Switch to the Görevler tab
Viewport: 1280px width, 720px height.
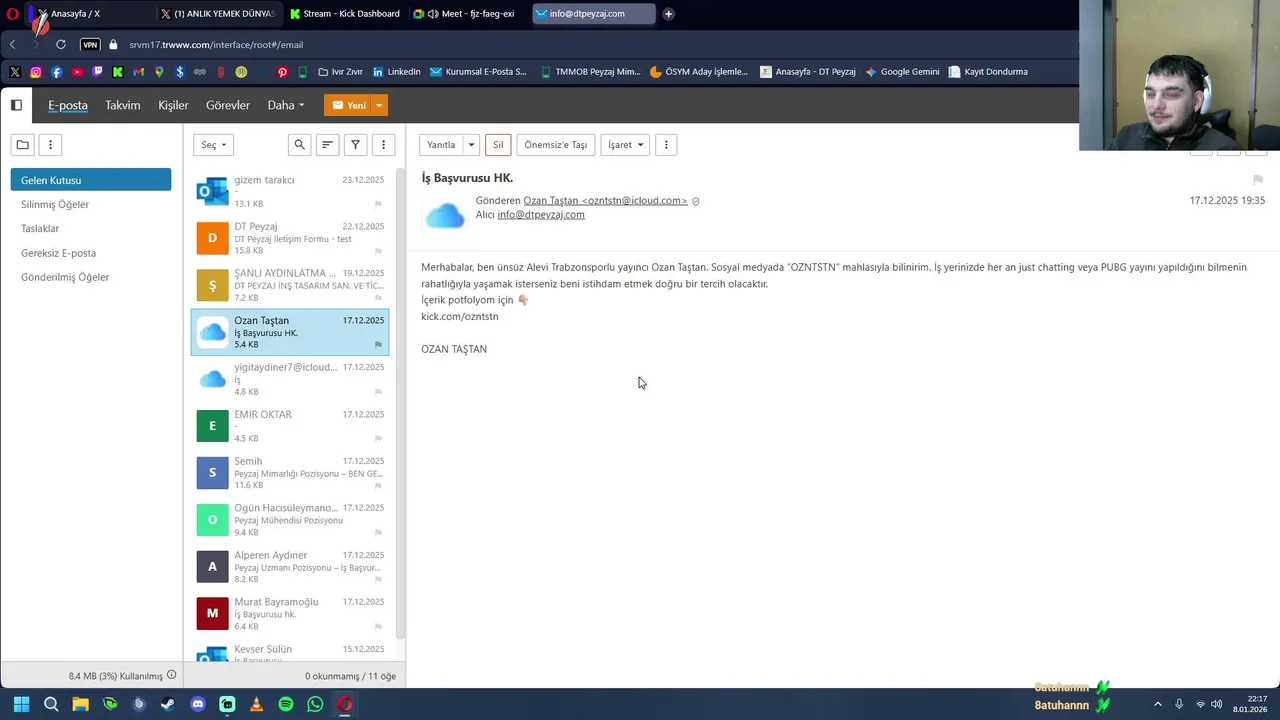[228, 105]
